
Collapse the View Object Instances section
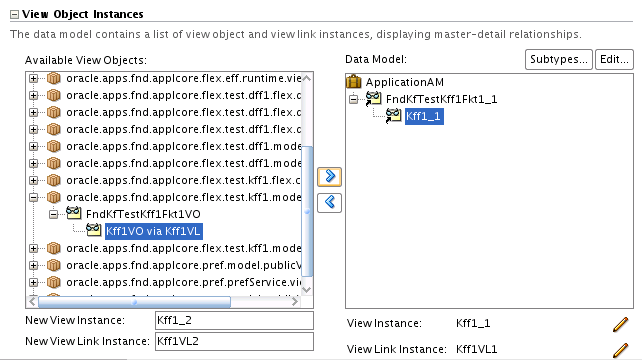point(14,15)
